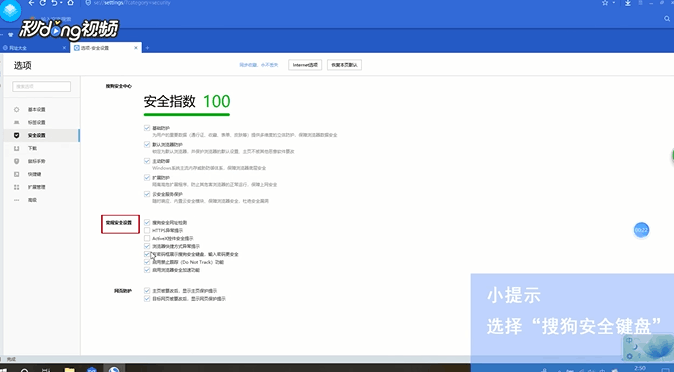Add the page with the favorites star

(x=605, y=3)
